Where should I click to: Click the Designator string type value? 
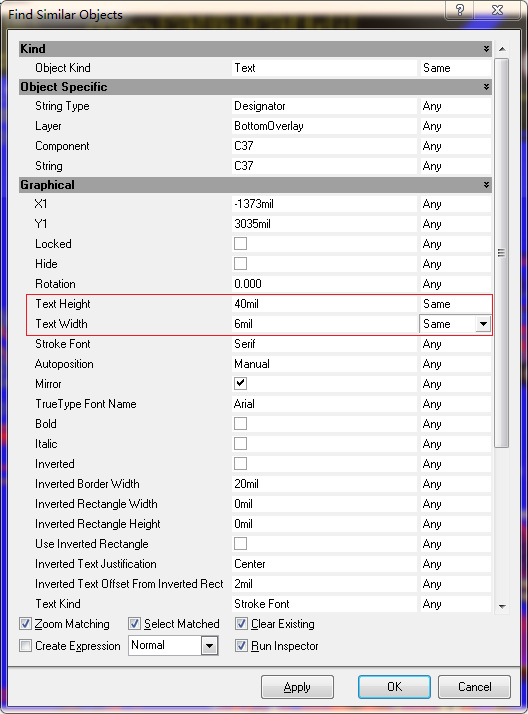pyautogui.click(x=324, y=106)
